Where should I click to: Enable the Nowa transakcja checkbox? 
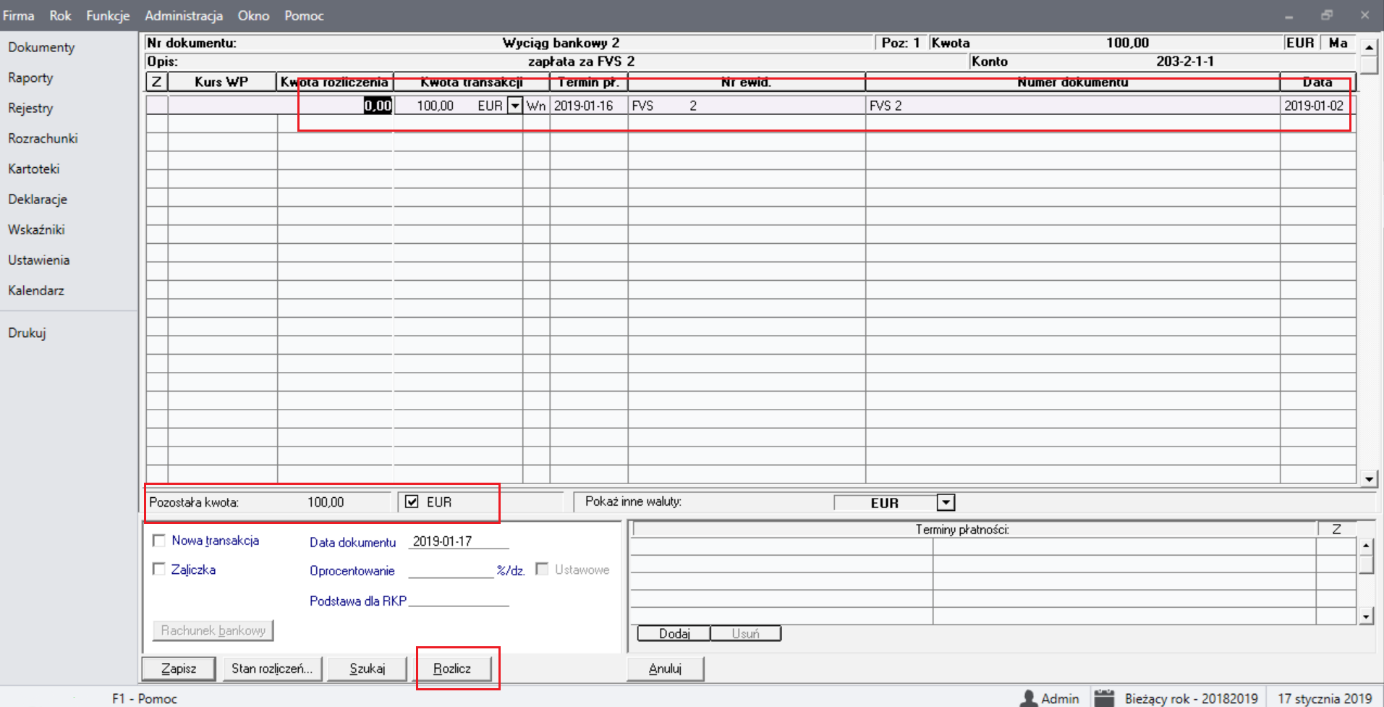point(159,541)
